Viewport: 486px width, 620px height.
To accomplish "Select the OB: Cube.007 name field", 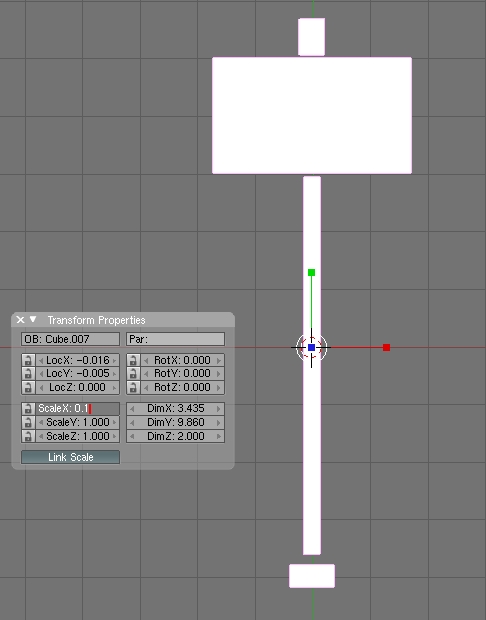I will (x=70, y=339).
